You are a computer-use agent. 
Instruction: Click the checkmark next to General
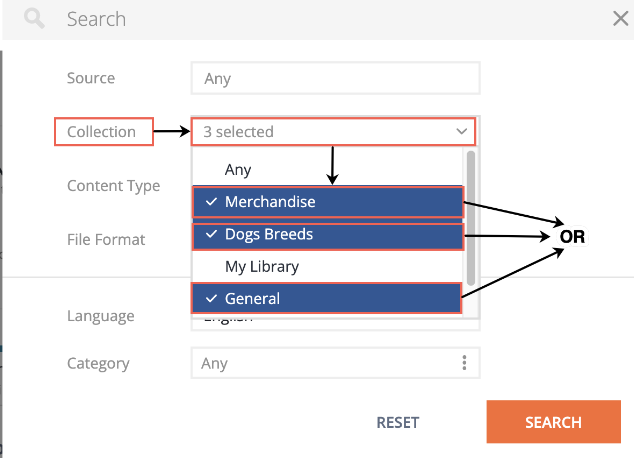point(211,298)
